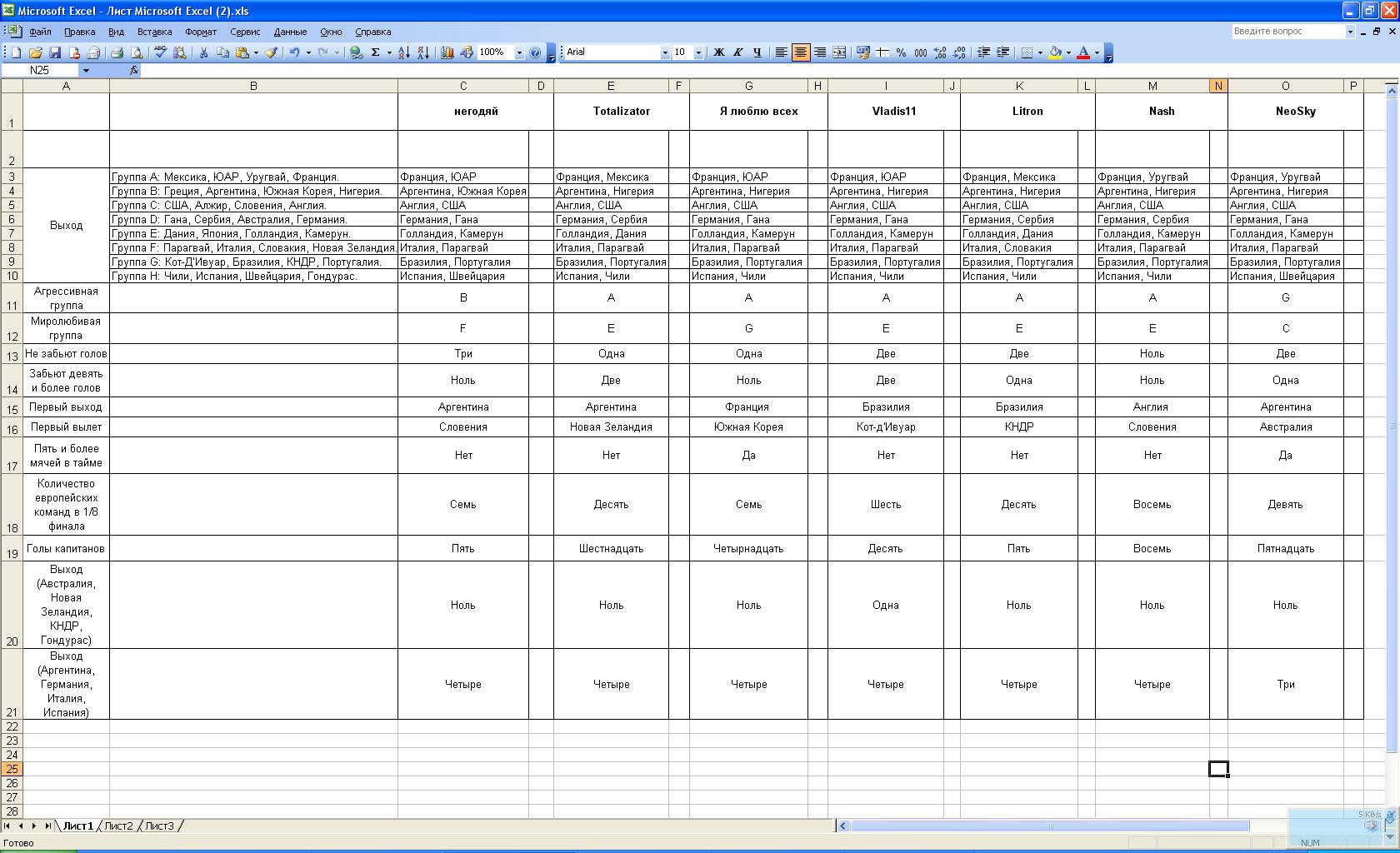Toggle center text alignment
Image resolution: width=1400 pixels, height=853 pixels.
(800, 52)
